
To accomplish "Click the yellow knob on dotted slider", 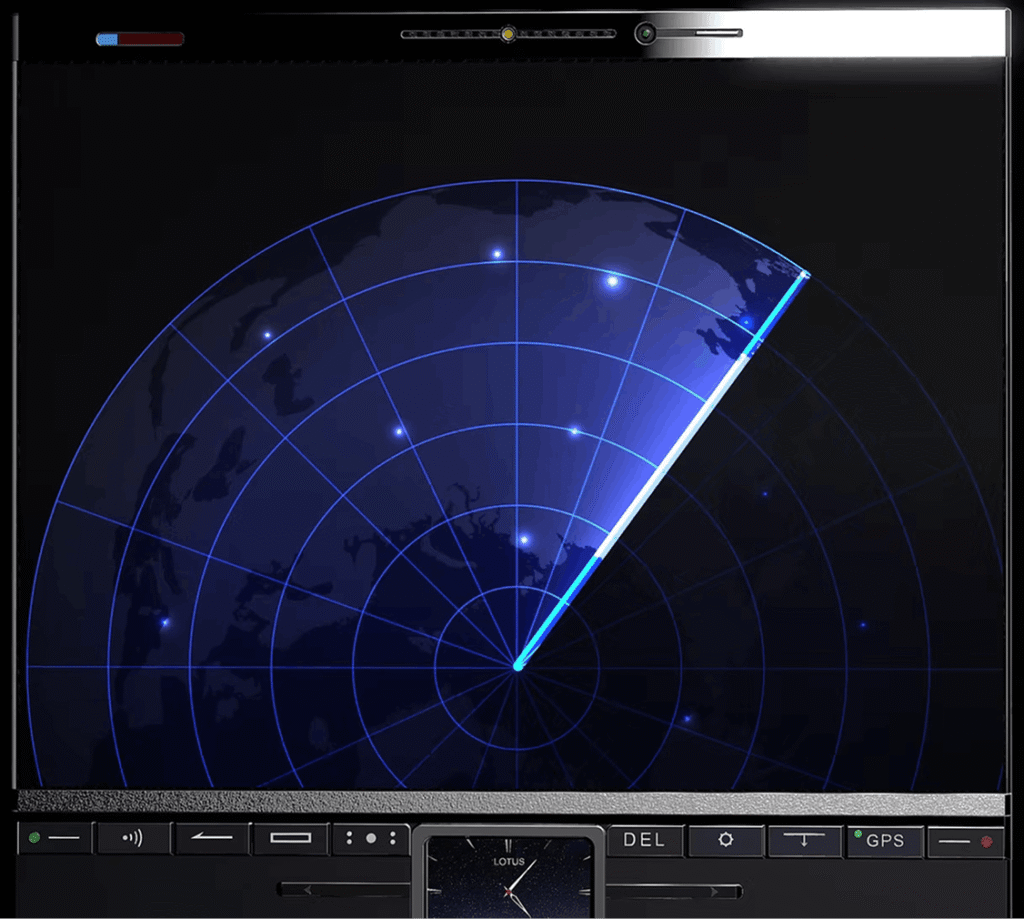I will (508, 34).
